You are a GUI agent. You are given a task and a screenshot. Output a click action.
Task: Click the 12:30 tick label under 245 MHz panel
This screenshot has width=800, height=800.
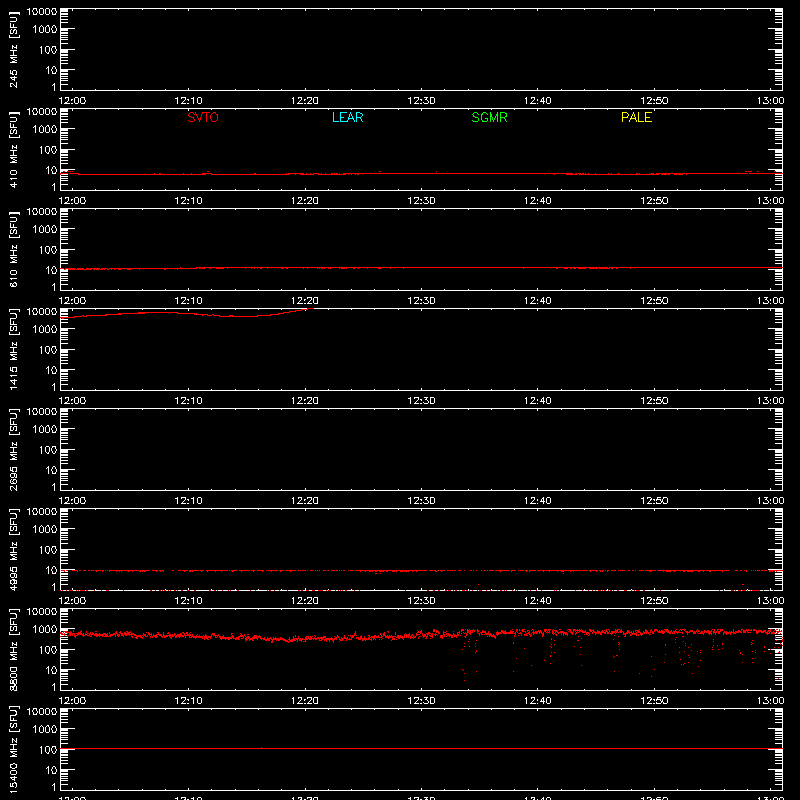pos(421,101)
